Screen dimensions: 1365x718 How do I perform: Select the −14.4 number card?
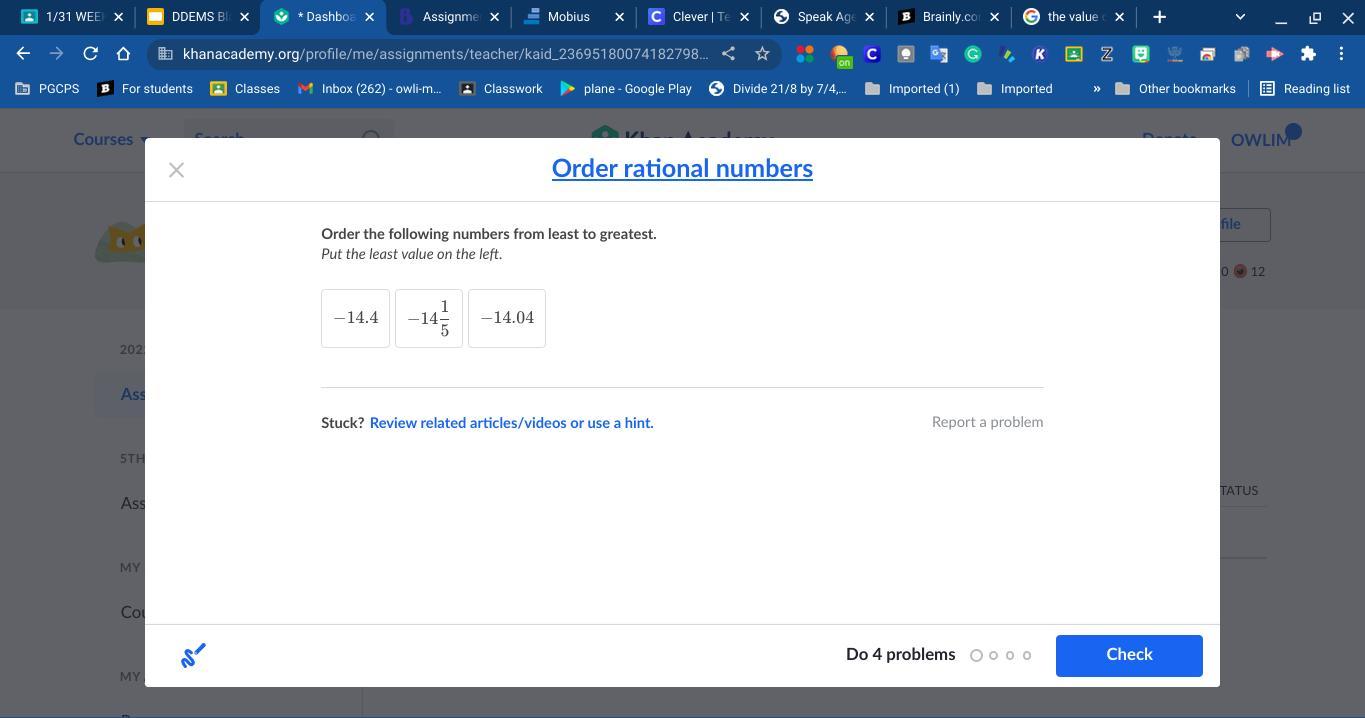[x=355, y=318]
